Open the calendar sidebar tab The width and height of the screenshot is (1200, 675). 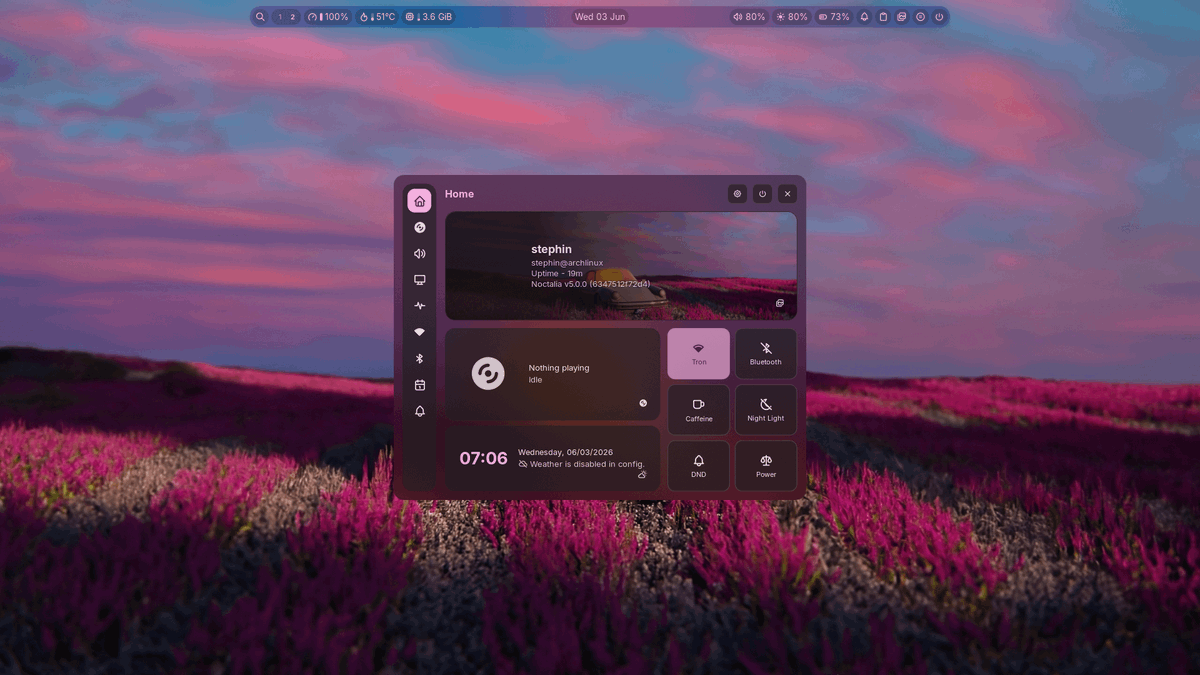pos(420,385)
